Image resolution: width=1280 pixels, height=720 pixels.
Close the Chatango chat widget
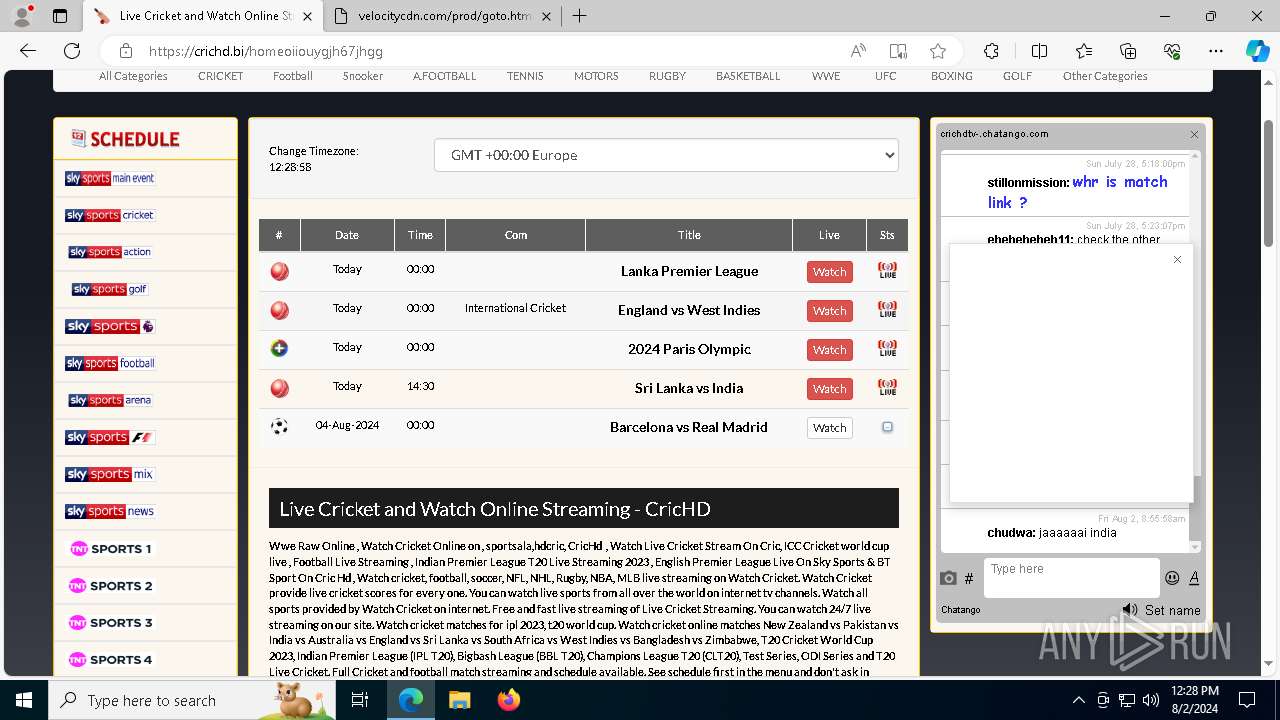[1194, 134]
